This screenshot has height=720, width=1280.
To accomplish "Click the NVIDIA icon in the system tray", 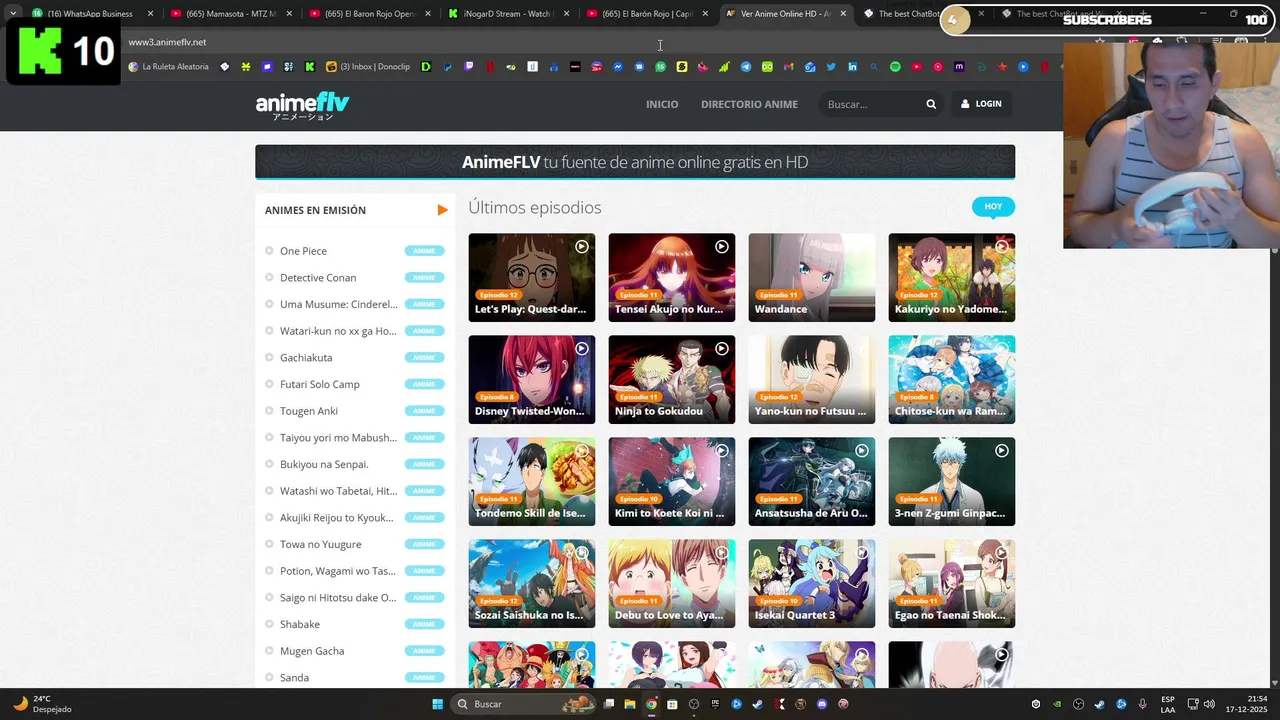I will pyautogui.click(x=1057, y=704).
